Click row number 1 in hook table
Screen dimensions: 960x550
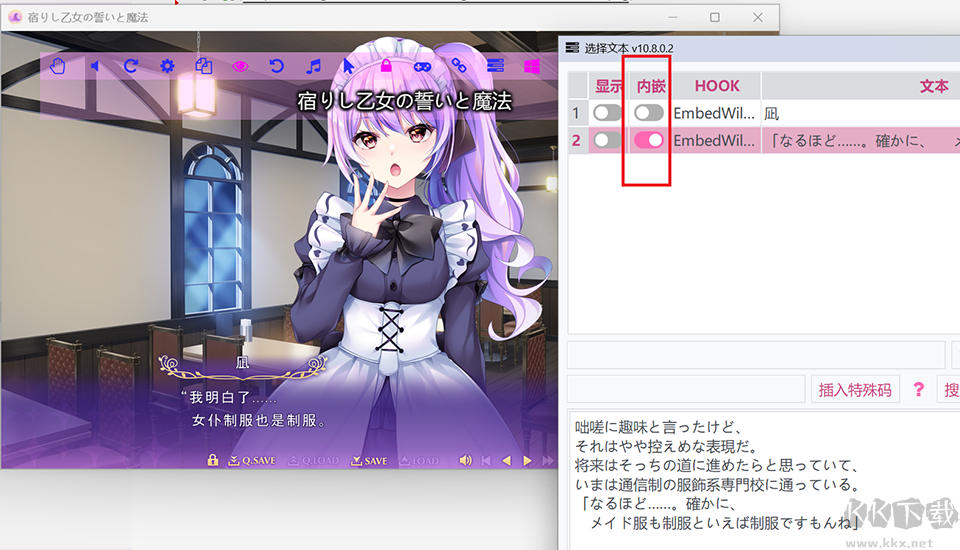576,113
